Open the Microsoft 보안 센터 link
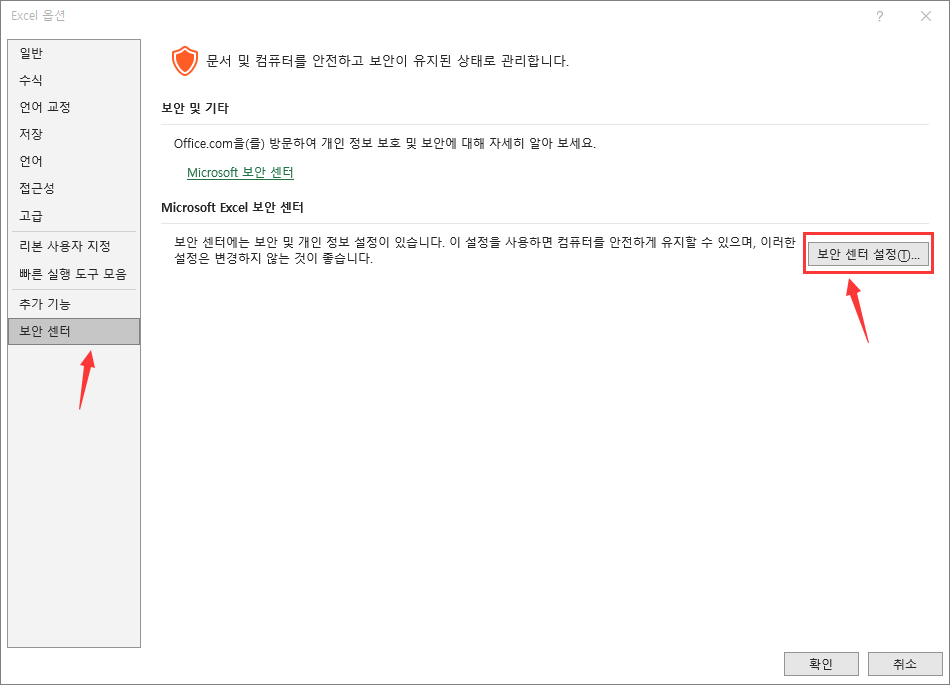950x685 pixels. (x=239, y=172)
